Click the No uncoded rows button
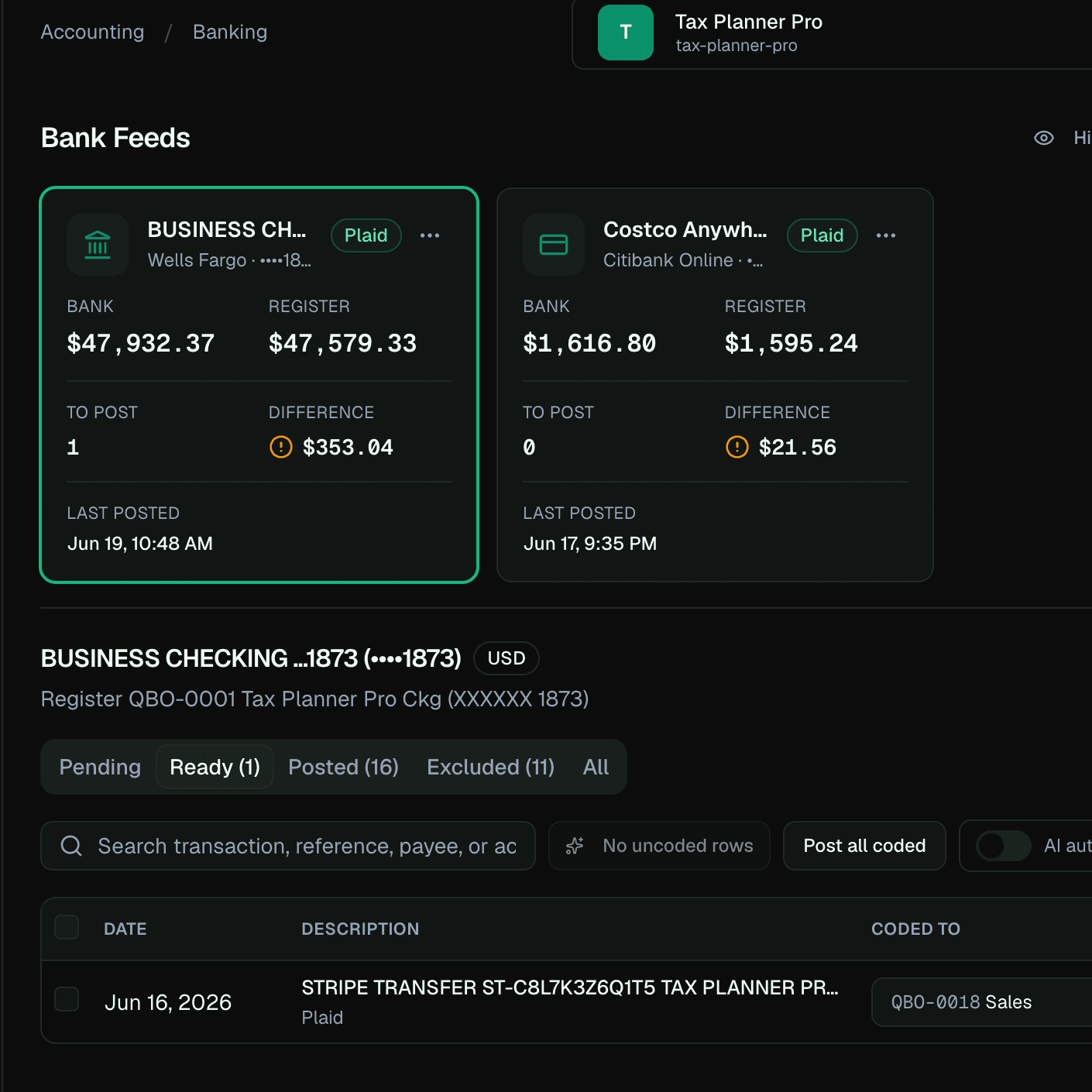The image size is (1092, 1092). [x=659, y=846]
